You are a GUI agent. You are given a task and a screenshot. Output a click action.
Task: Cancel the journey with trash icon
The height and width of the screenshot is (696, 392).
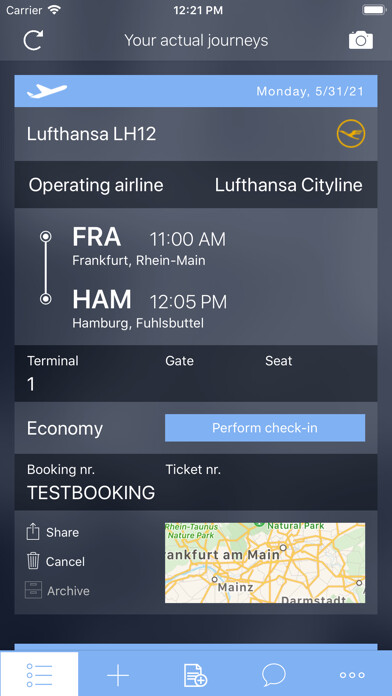point(55,562)
